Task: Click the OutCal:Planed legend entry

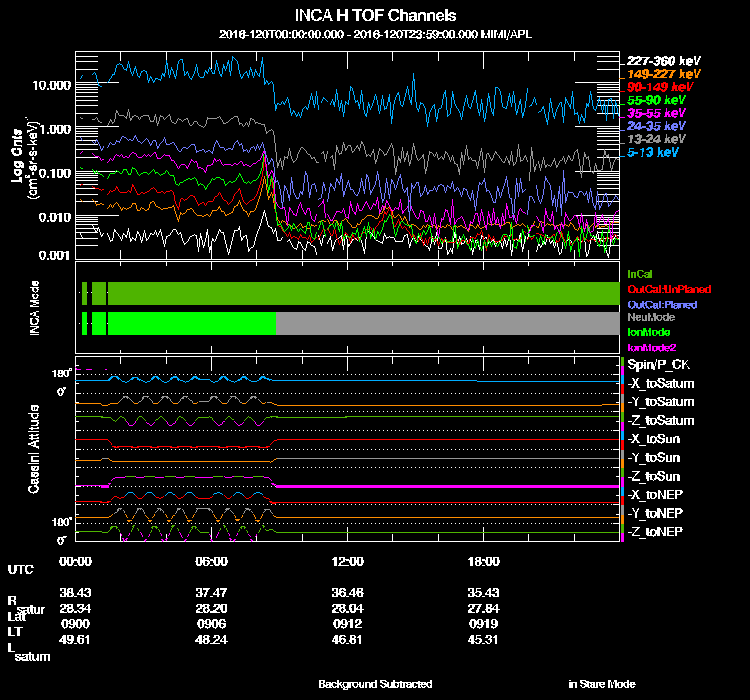Action: point(662,304)
